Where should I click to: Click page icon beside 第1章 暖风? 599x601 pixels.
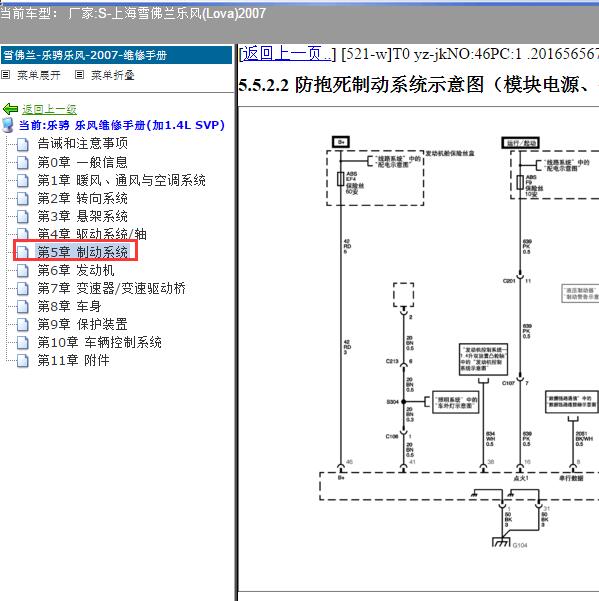[x=23, y=181]
